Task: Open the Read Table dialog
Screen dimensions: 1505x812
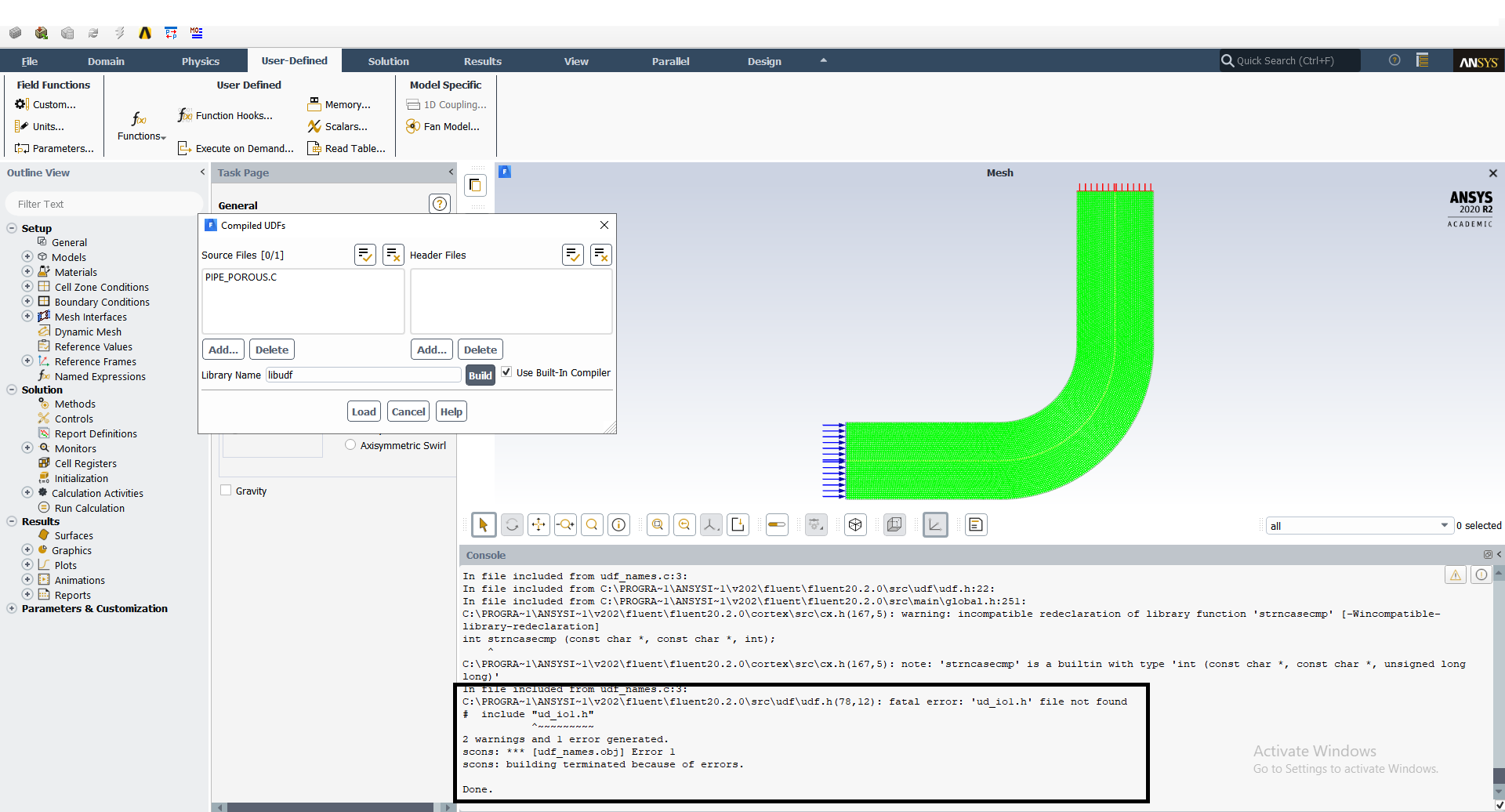Action: pos(346,148)
